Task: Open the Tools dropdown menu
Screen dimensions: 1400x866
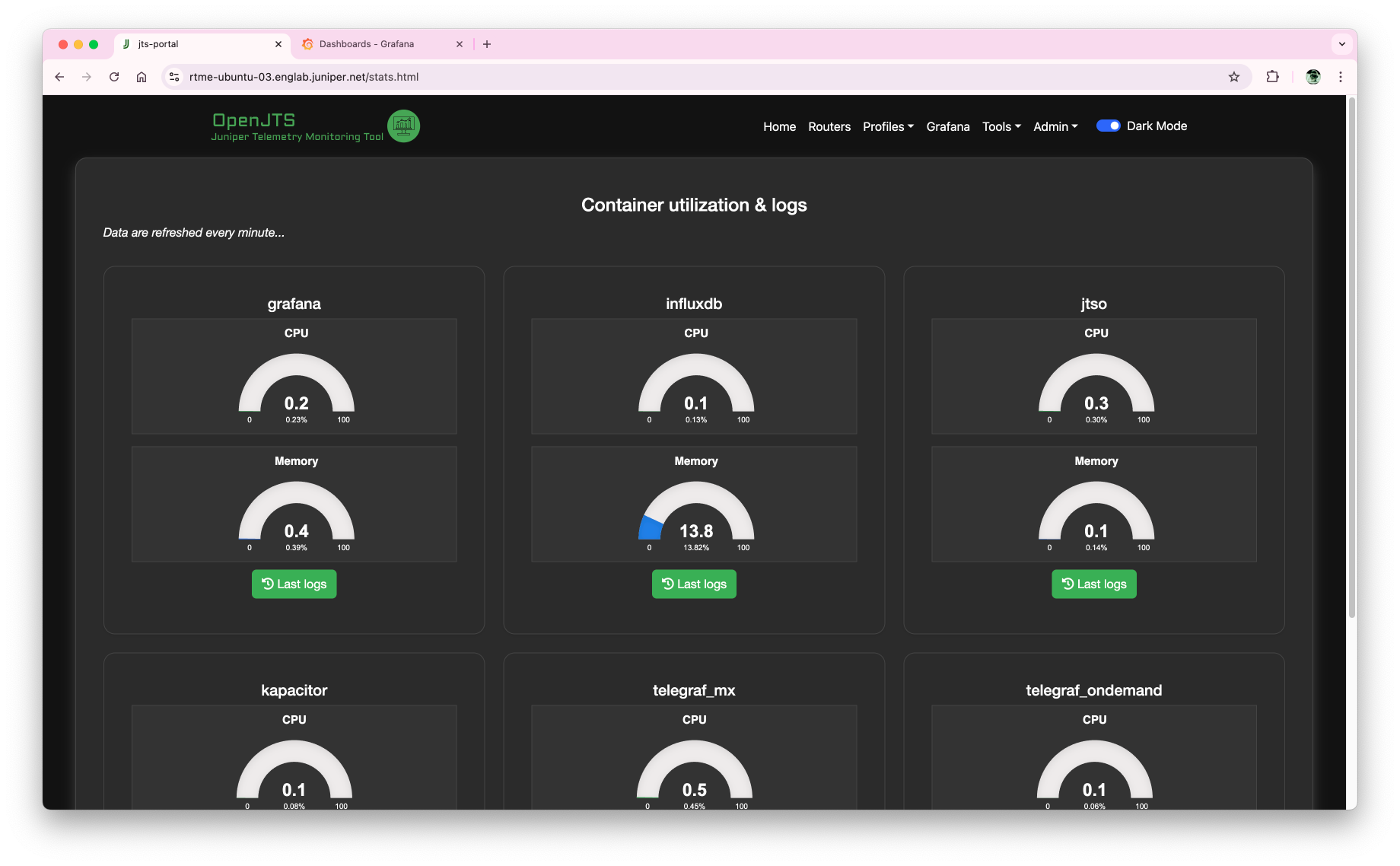Action: point(1001,127)
